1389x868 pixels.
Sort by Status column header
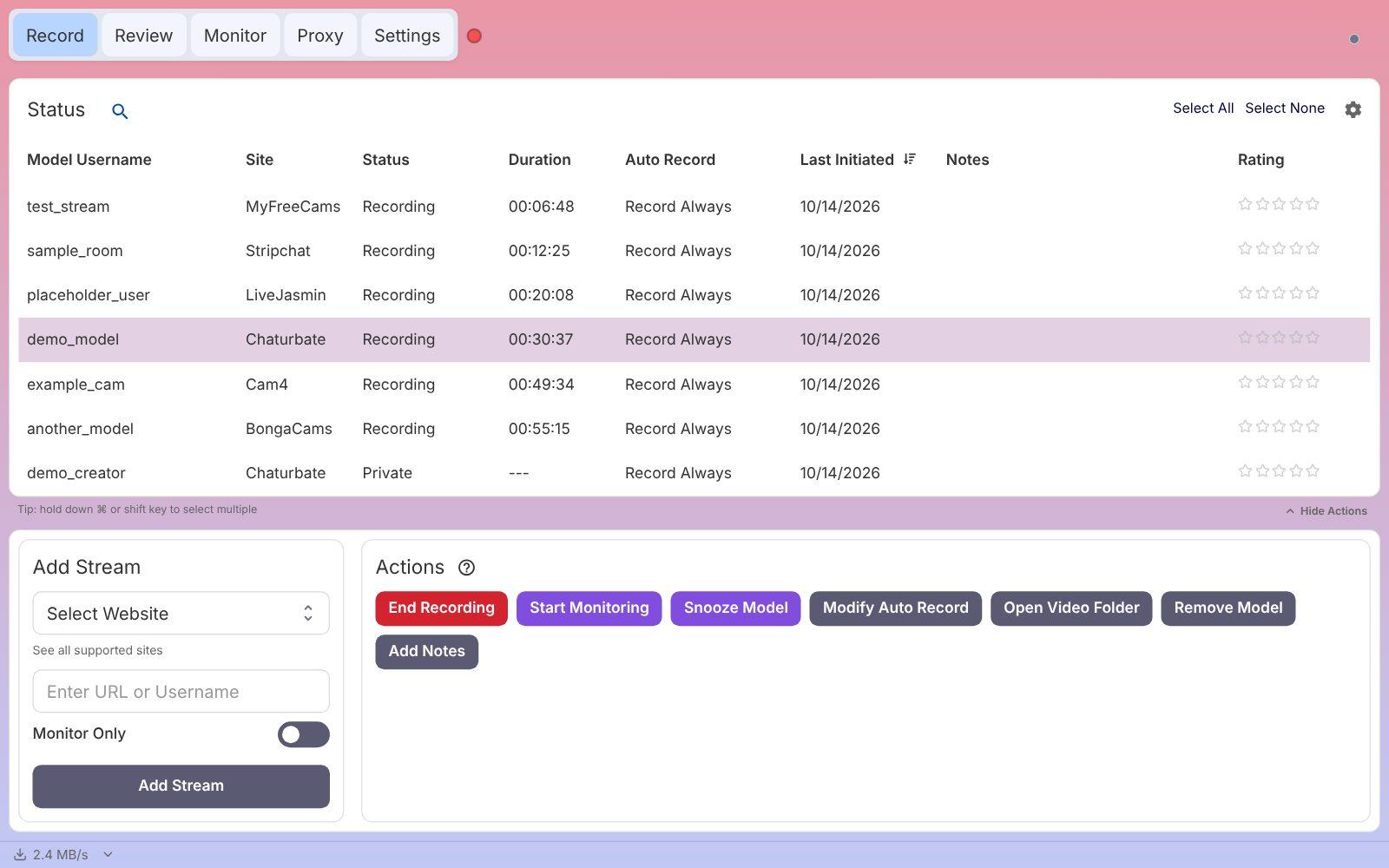[385, 160]
